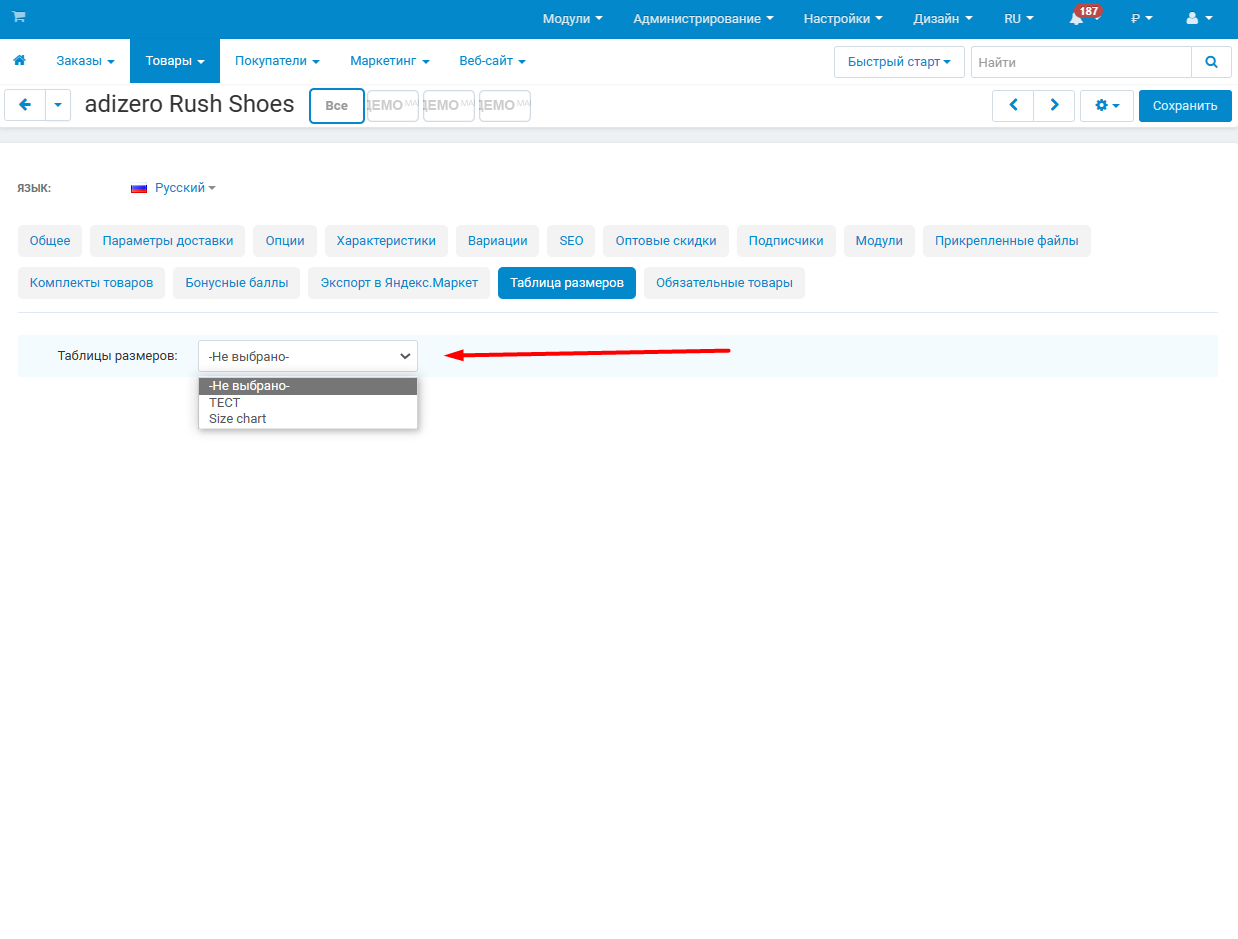Open the Прикрепленные файлы tab
1238x939 pixels.
point(1007,241)
